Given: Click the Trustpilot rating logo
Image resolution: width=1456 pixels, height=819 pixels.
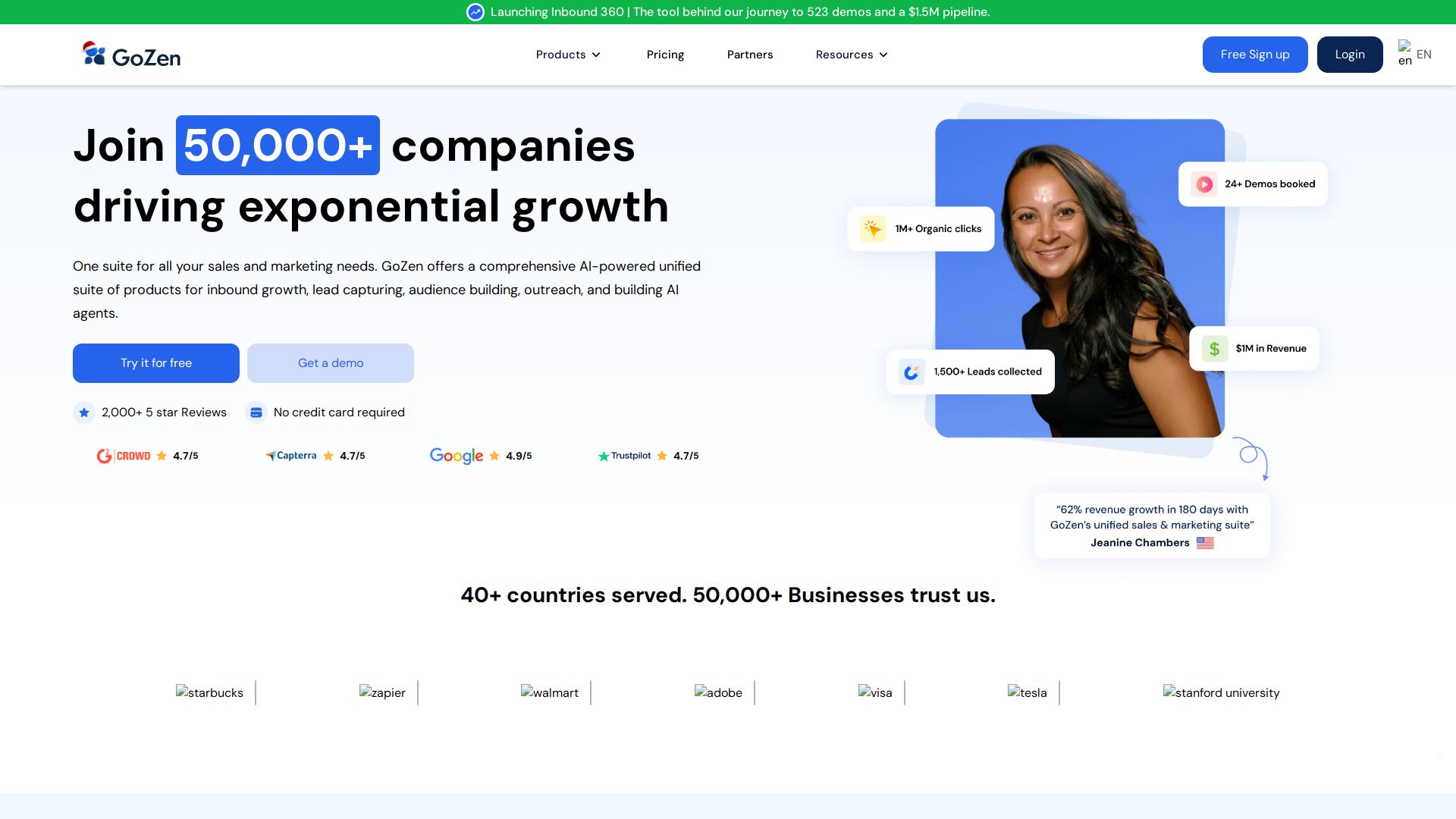Looking at the screenshot, I should pos(624,456).
